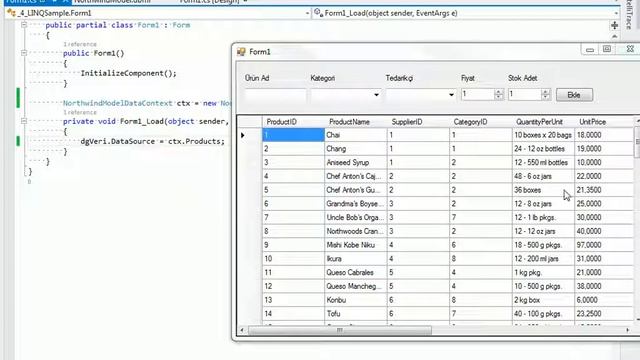640x360 pixels.
Task: Click the grid horizontal scrollbar left arrow
Action: point(242,330)
